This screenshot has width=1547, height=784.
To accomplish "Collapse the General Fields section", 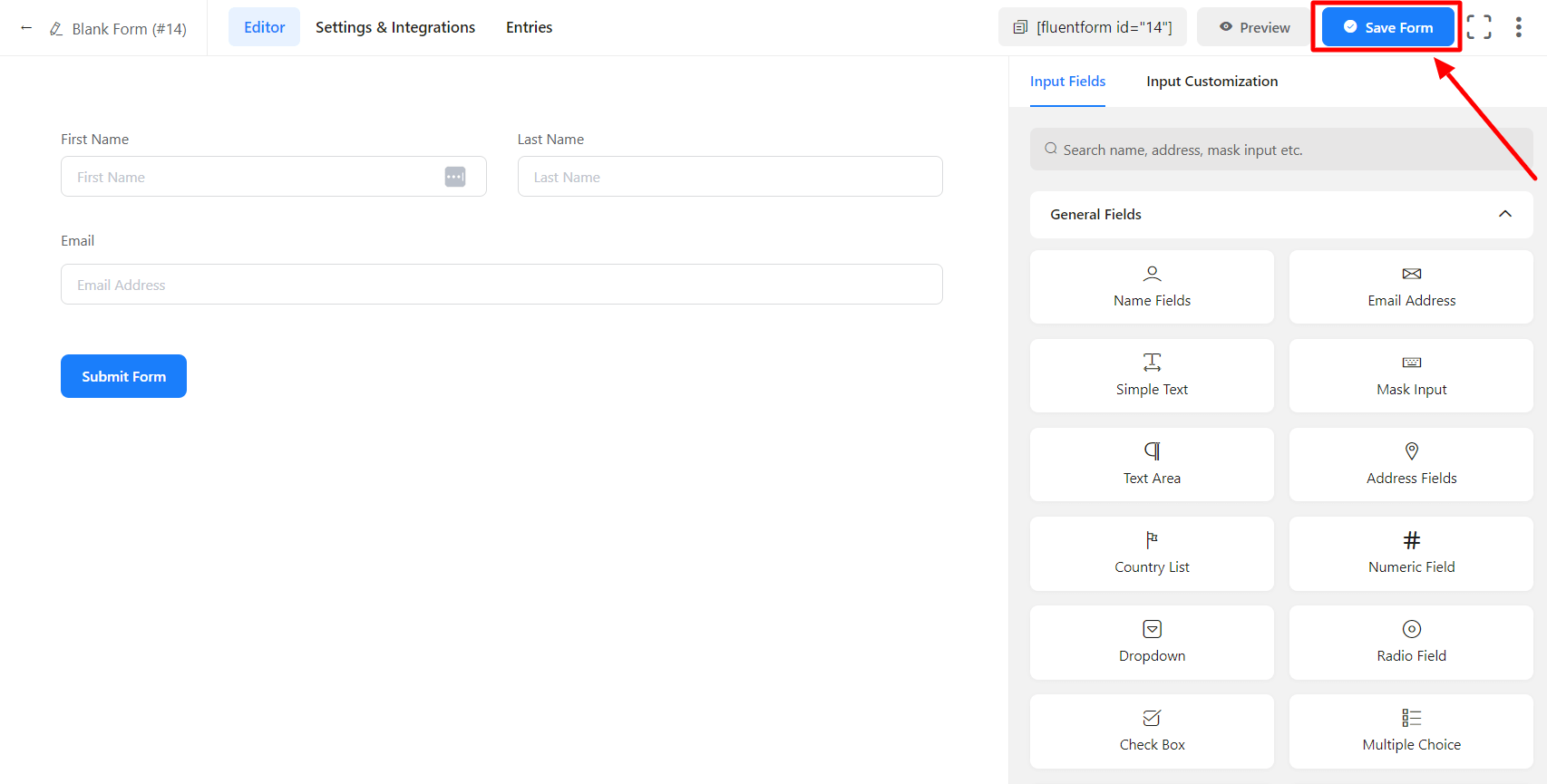I will coord(1504,214).
